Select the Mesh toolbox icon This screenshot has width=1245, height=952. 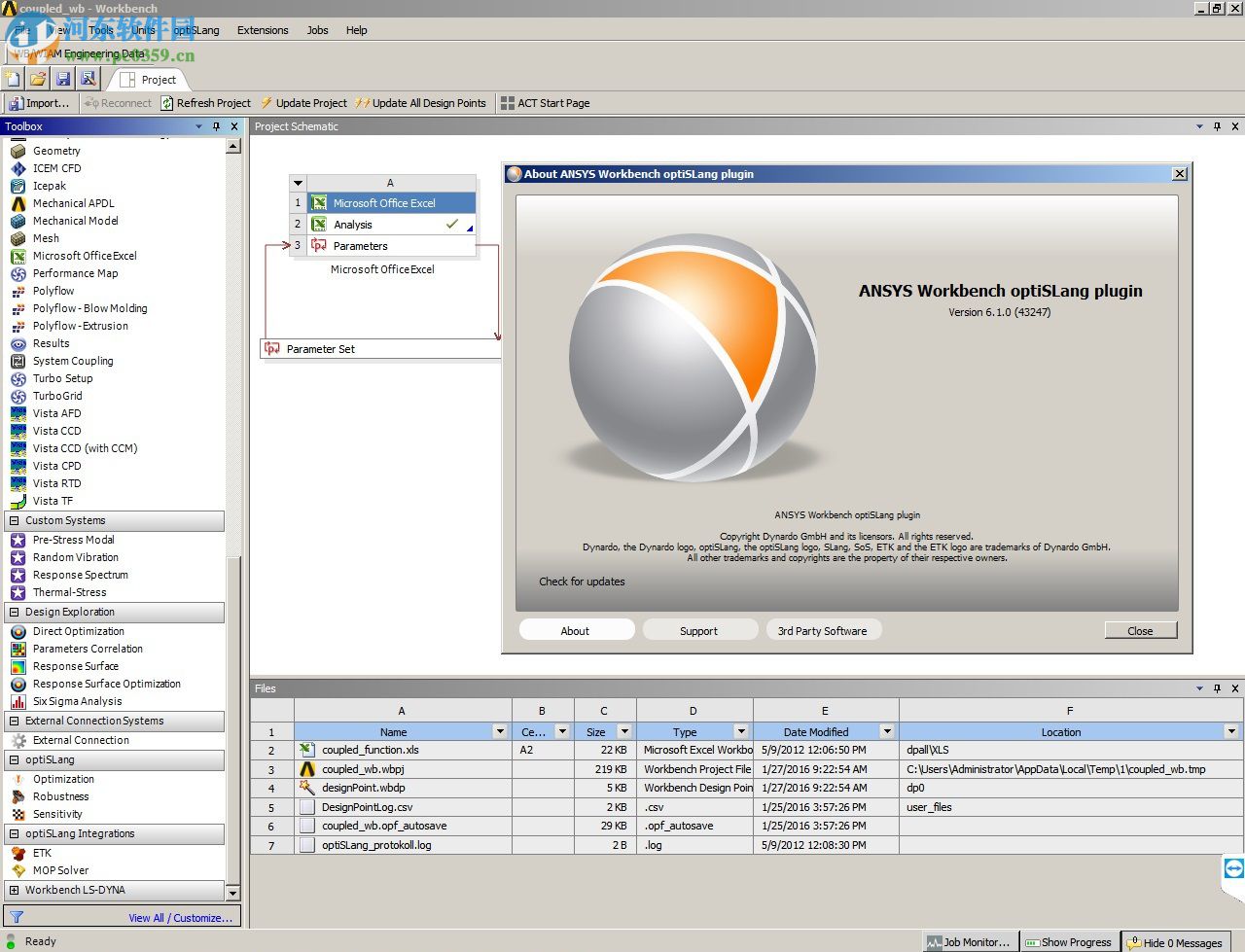(x=18, y=238)
